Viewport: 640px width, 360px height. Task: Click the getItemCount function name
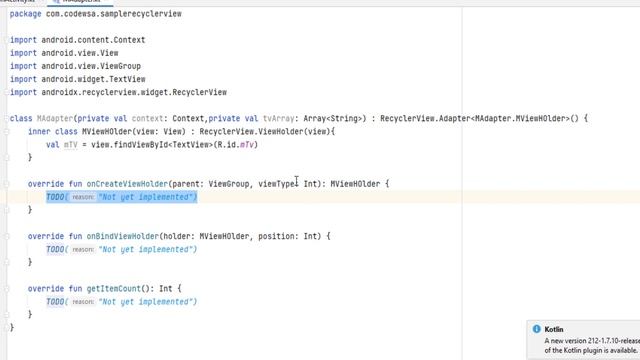click(113, 288)
